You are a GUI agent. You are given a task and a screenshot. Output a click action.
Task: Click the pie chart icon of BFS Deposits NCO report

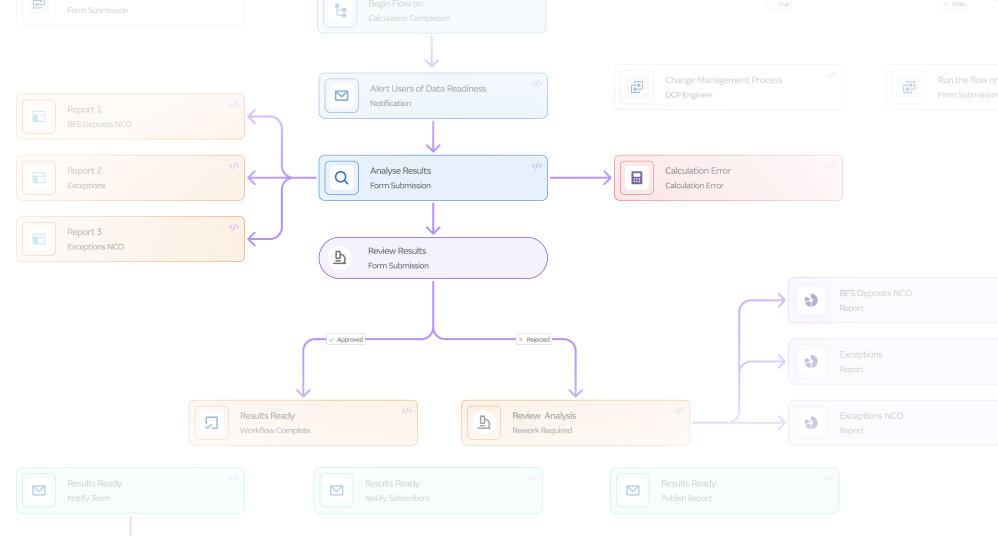point(811,300)
